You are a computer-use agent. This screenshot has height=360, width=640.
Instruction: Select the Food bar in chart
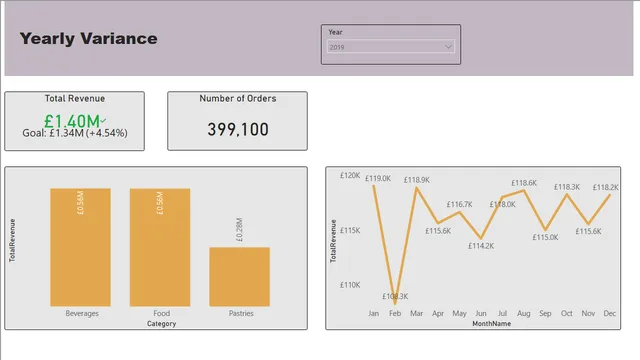[160, 247]
